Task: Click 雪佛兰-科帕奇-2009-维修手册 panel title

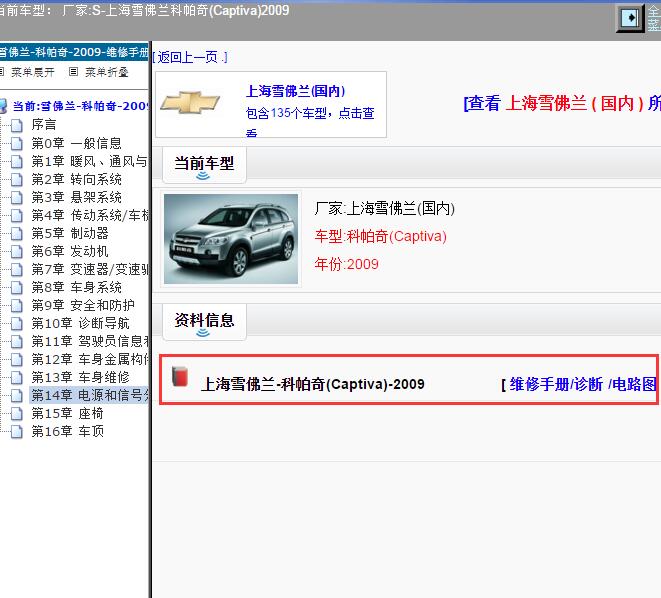Action: click(x=74, y=52)
